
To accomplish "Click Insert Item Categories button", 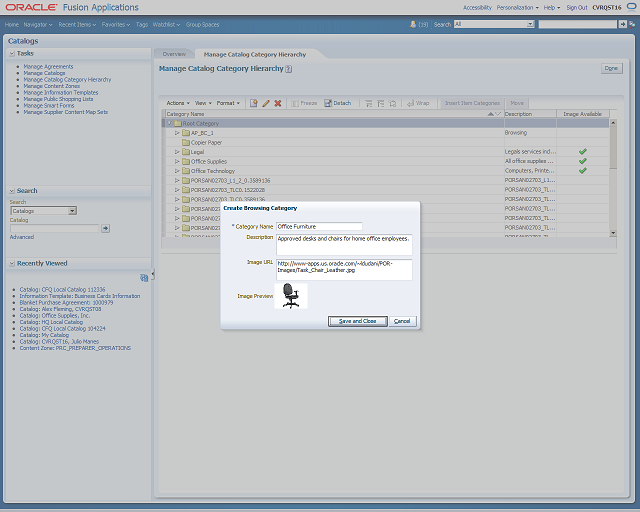I will (x=472, y=103).
